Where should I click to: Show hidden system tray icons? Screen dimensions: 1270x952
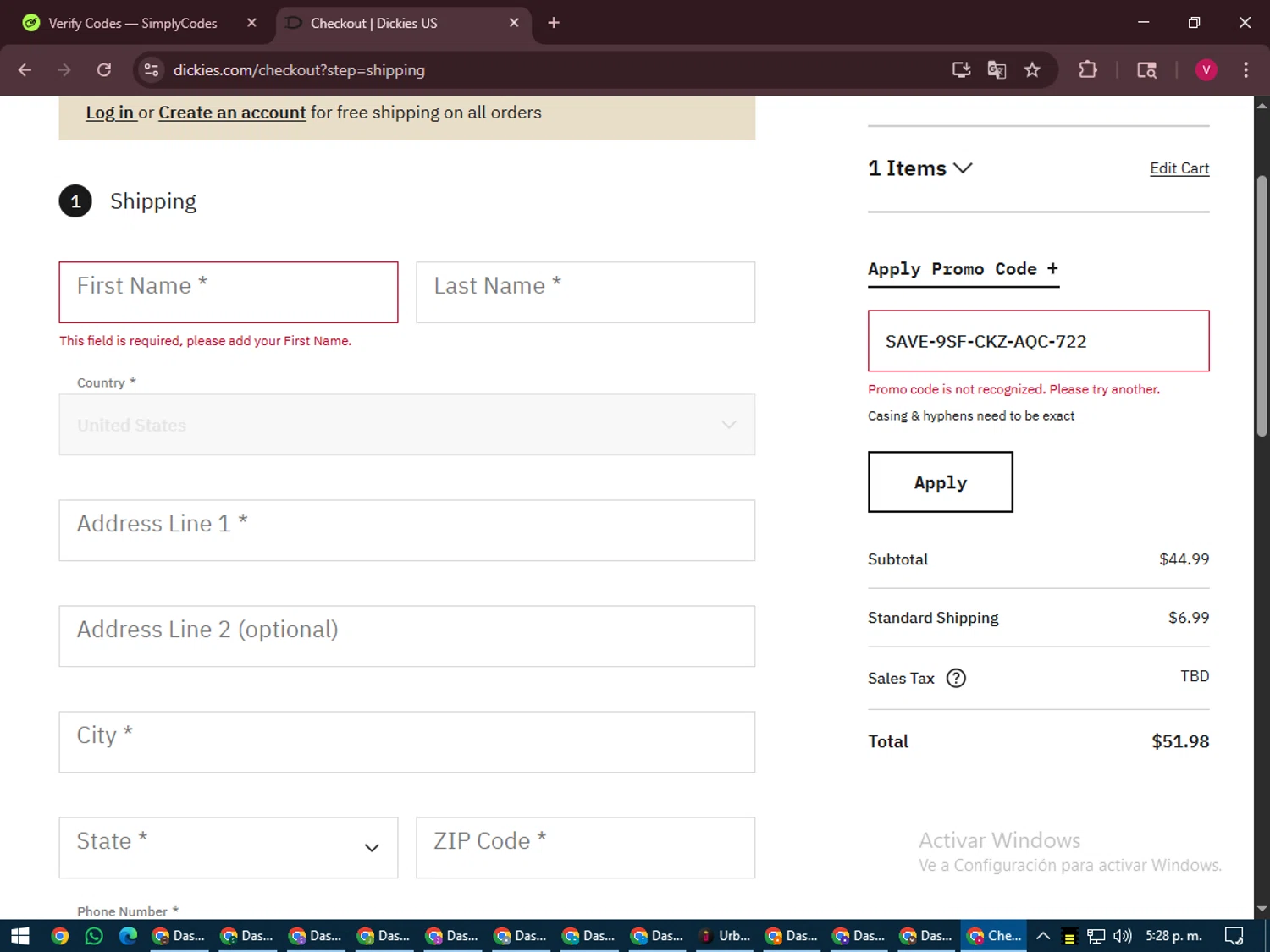pos(1043,936)
